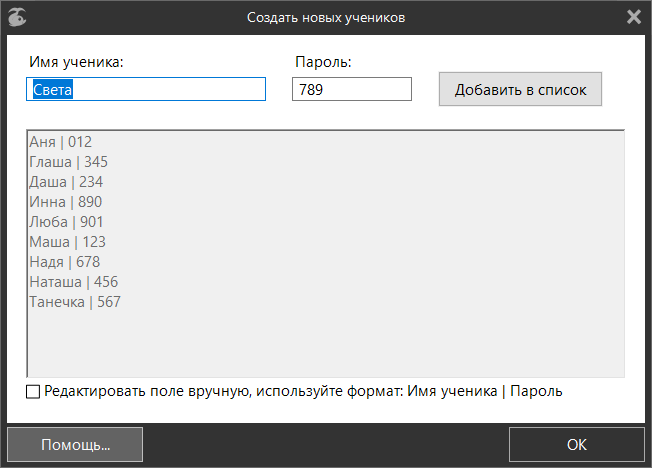Click the Добавить в список button
The width and height of the screenshot is (652, 468).
coord(520,89)
